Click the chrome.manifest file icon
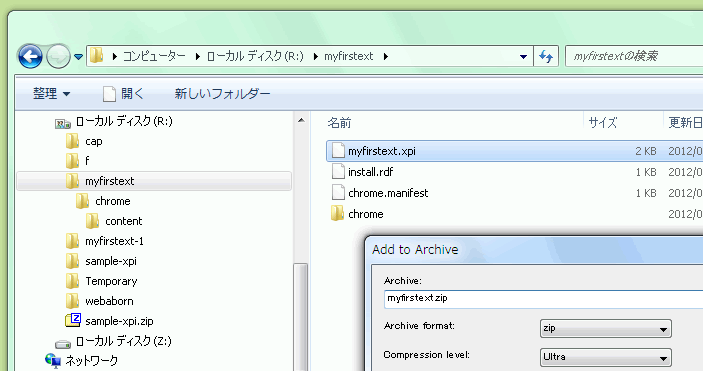The width and height of the screenshot is (703, 371). (x=338, y=193)
